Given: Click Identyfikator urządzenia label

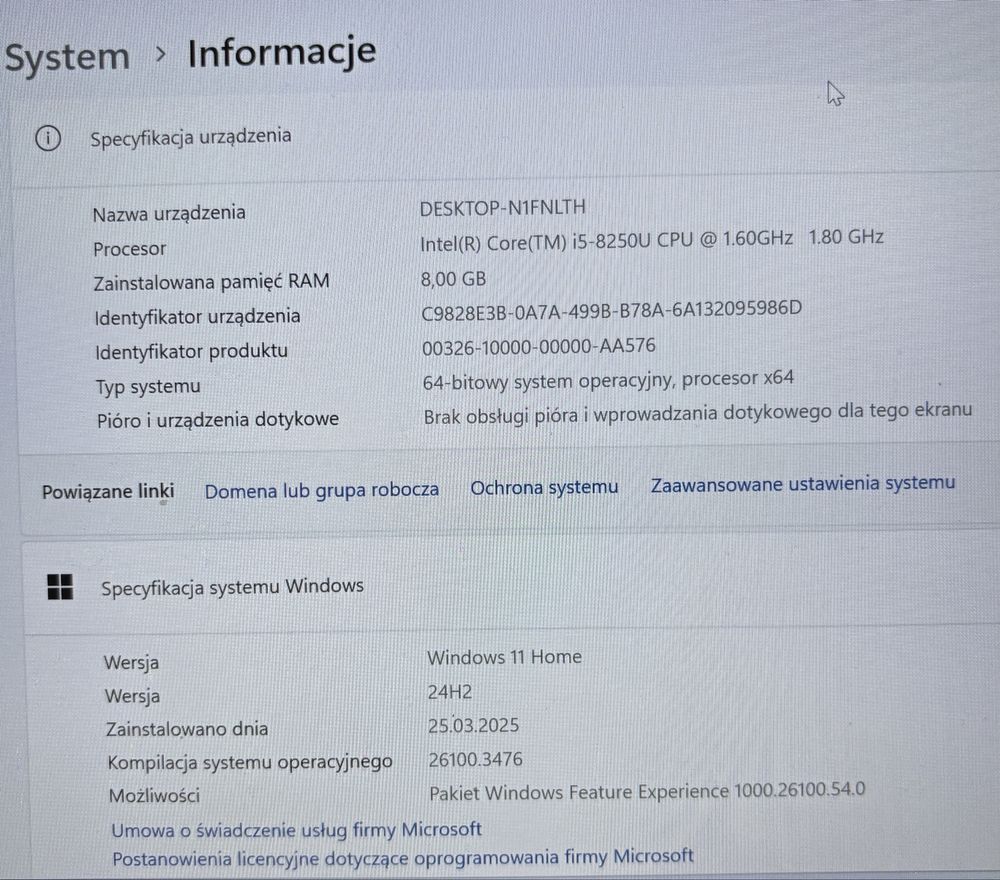Looking at the screenshot, I should pos(197,317).
